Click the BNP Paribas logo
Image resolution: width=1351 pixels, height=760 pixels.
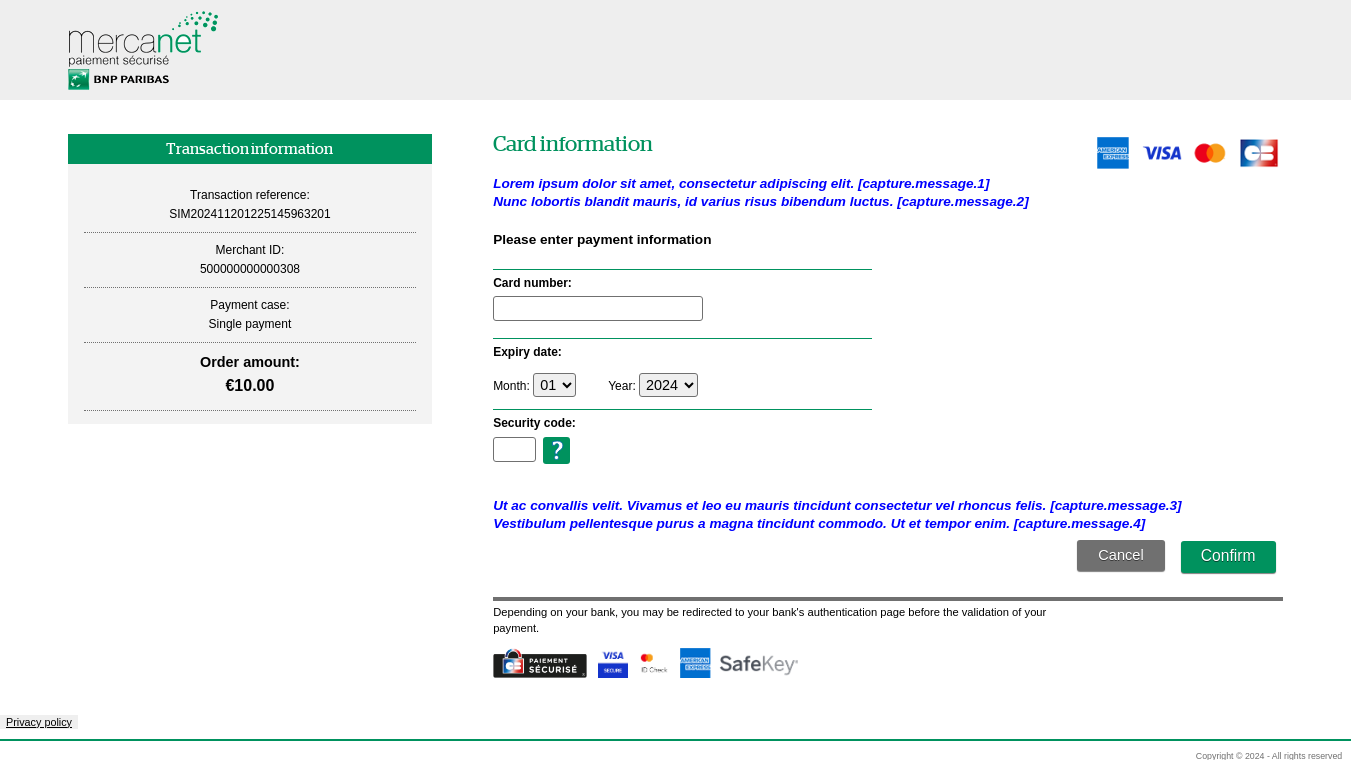pos(117,79)
